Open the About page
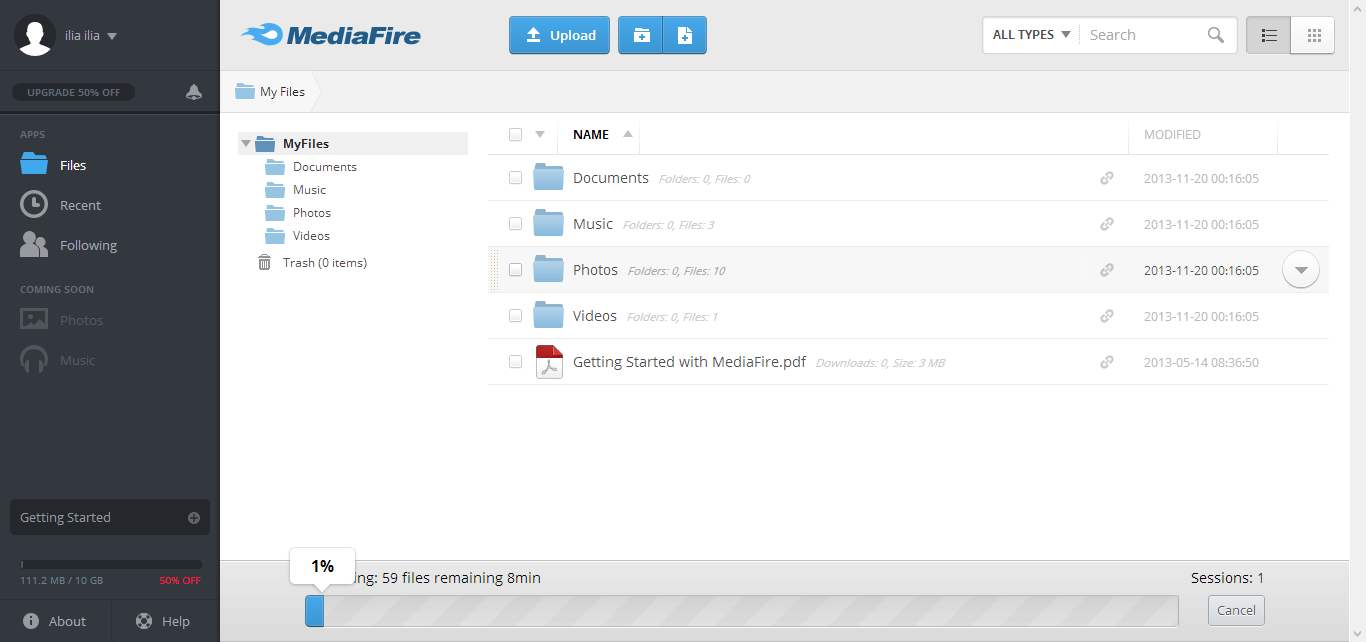The image size is (1366, 642). [55, 621]
